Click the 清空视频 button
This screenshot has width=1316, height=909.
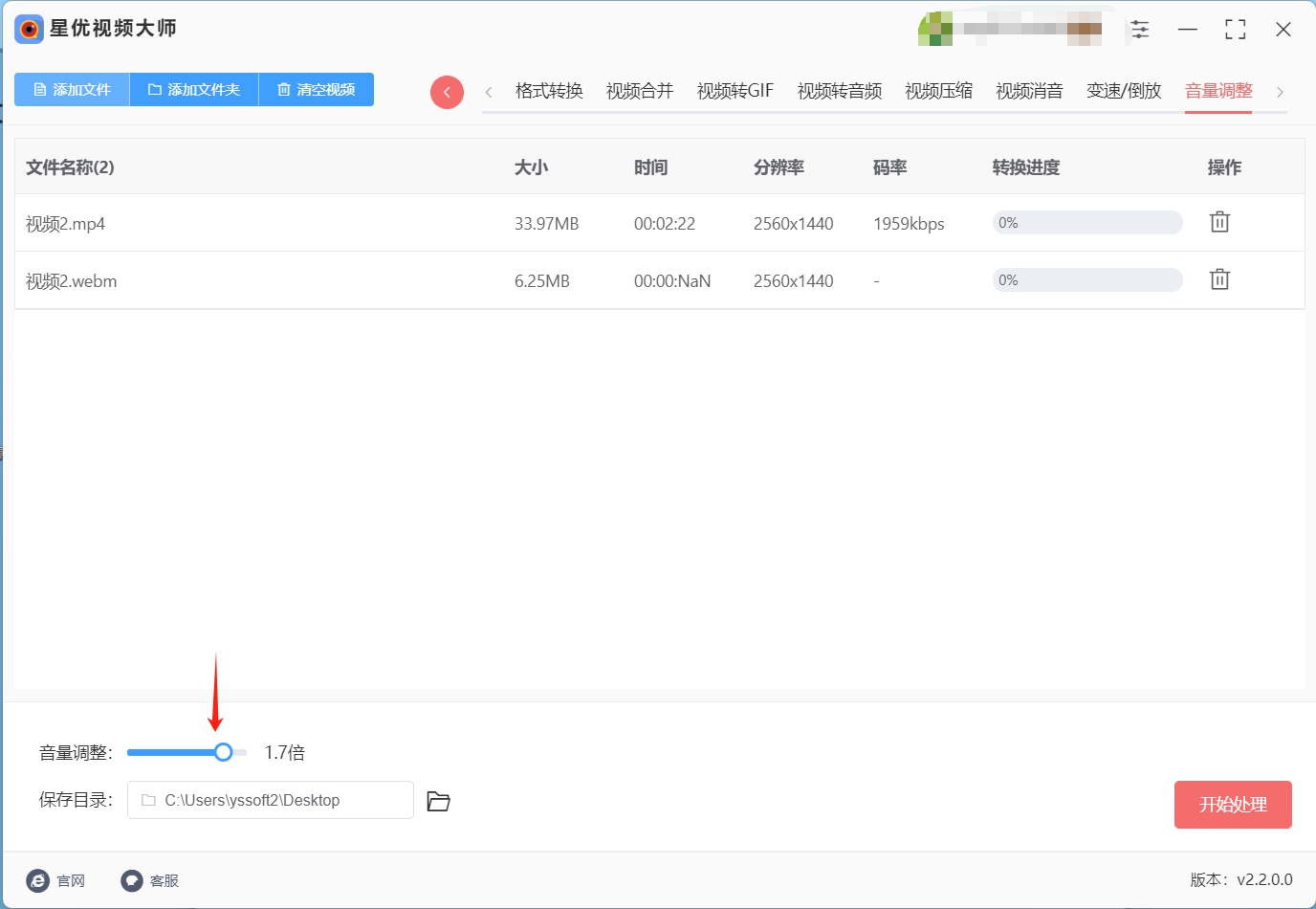pyautogui.click(x=317, y=89)
